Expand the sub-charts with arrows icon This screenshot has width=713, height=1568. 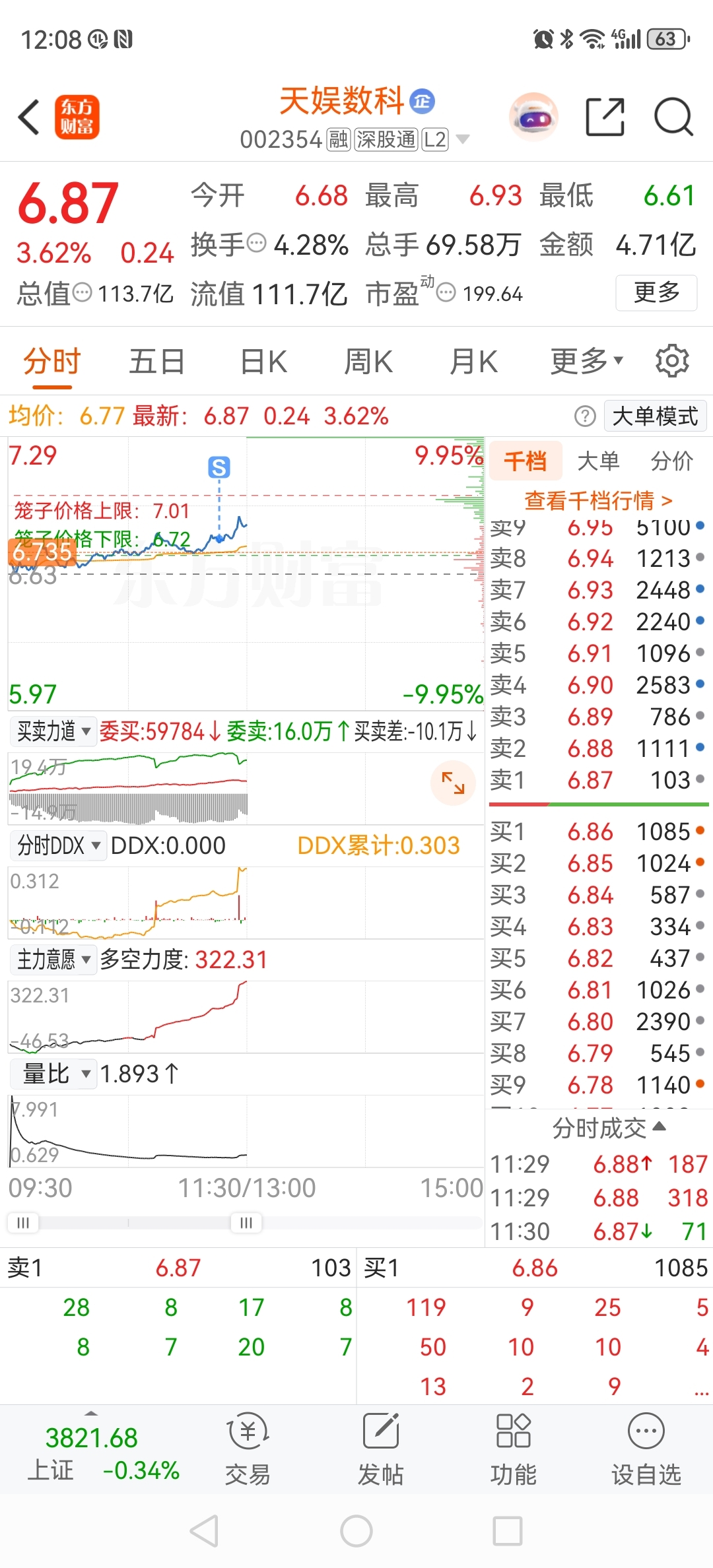click(x=453, y=783)
